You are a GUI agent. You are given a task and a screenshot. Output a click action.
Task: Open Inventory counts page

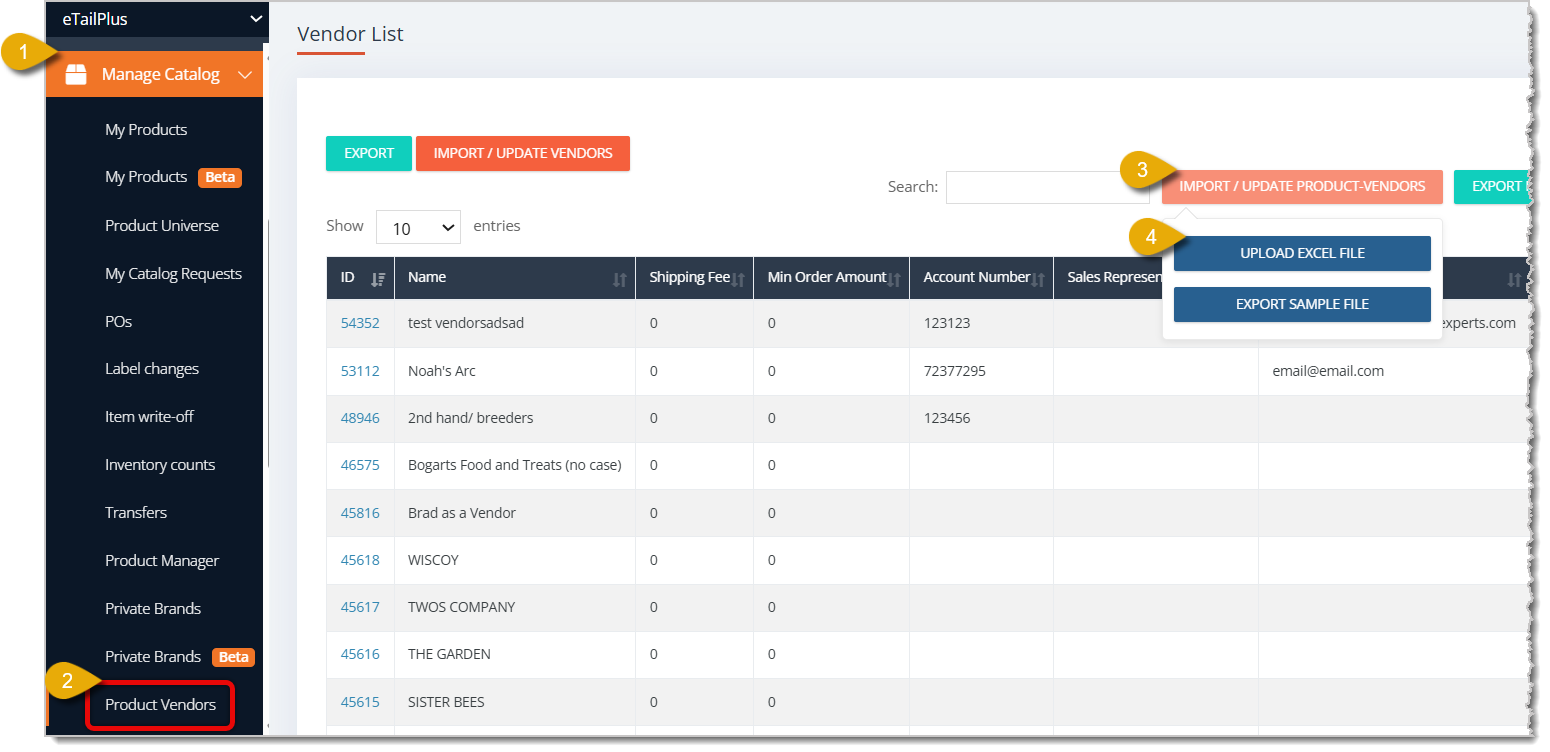point(160,465)
